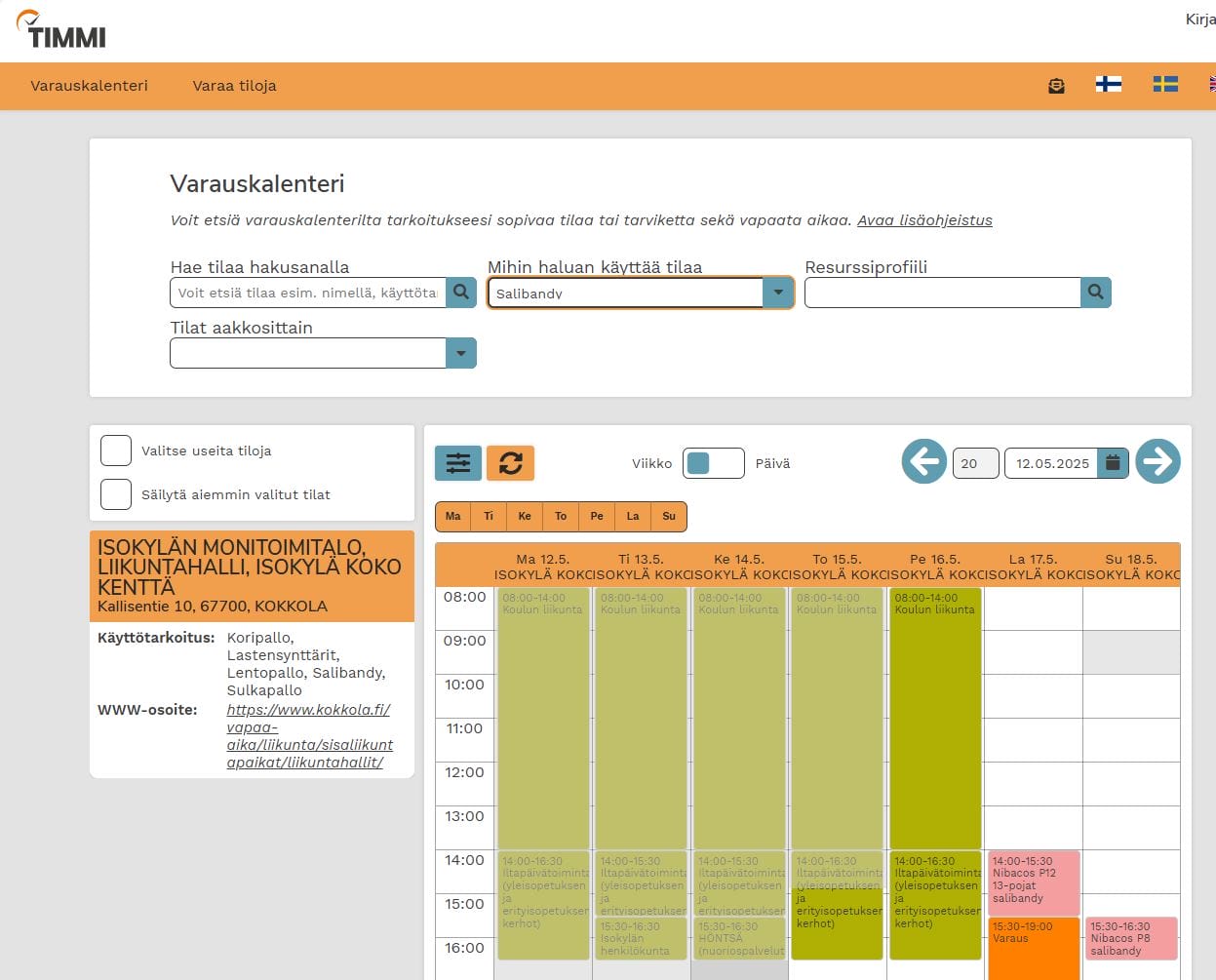1216x980 pixels.
Task: Toggle the Ti weekday button
Action: coord(489,517)
